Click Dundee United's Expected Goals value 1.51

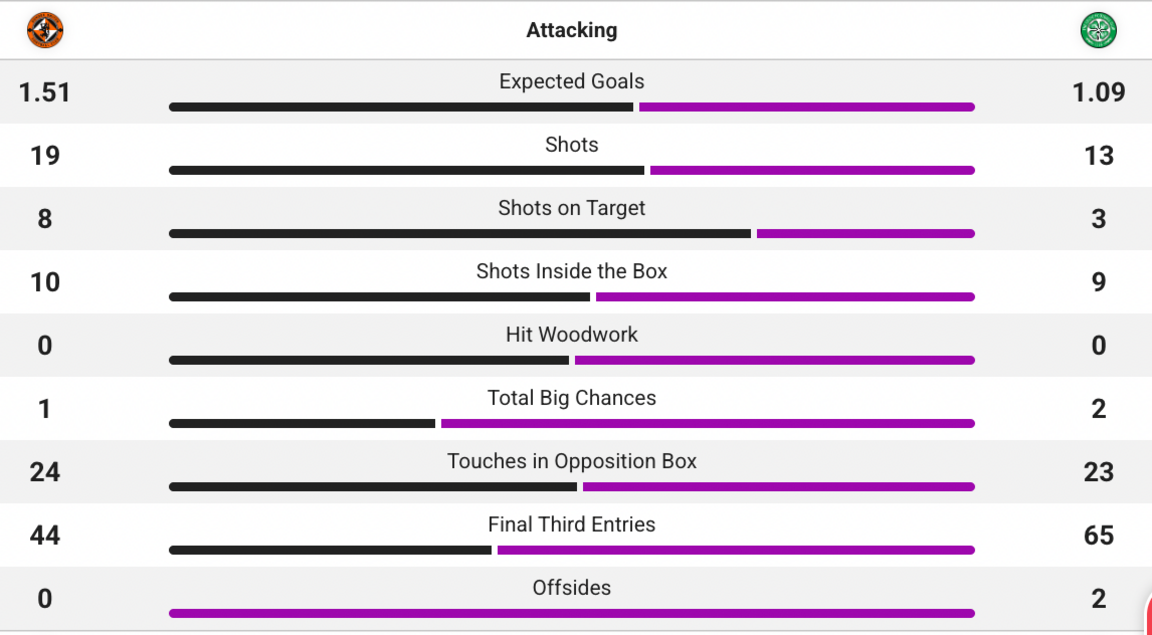pos(45,92)
